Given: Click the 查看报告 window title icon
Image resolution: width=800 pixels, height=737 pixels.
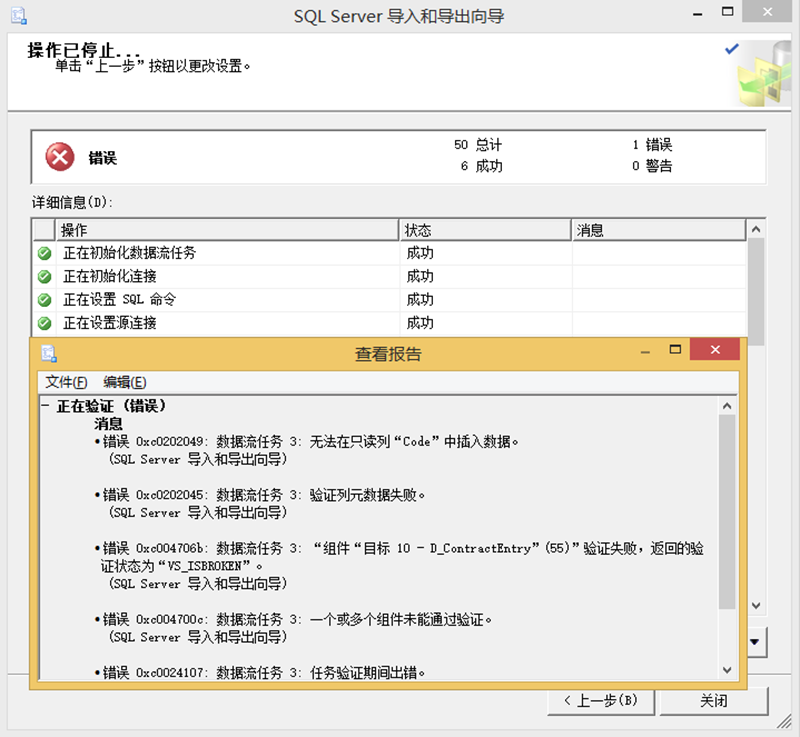Looking at the screenshot, I should point(49,353).
